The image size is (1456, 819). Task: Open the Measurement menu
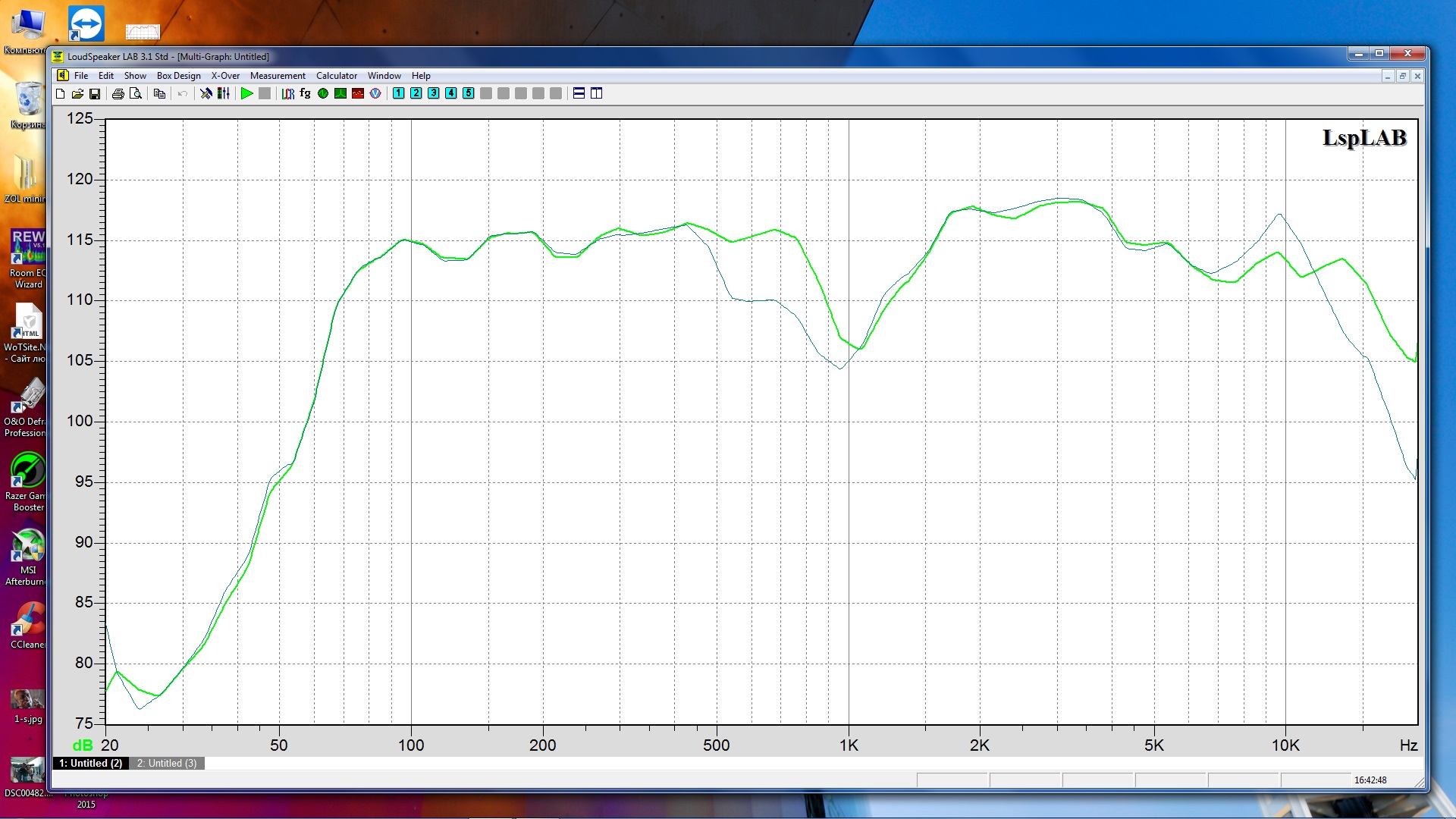278,76
